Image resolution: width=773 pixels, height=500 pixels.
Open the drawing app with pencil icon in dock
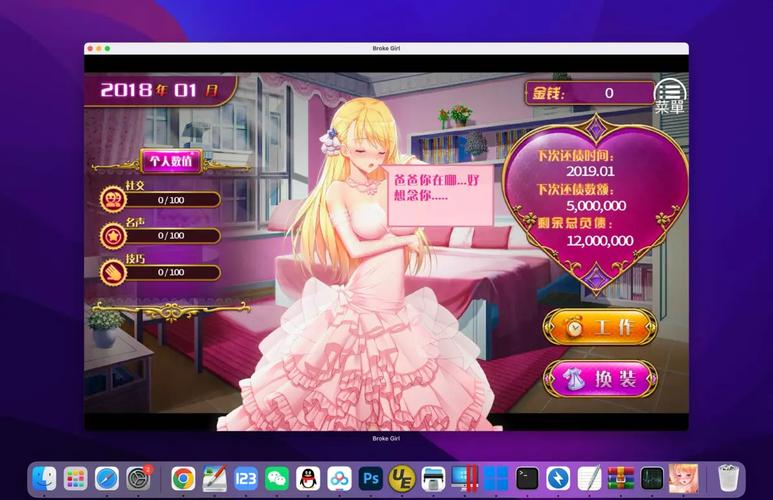tap(214, 479)
